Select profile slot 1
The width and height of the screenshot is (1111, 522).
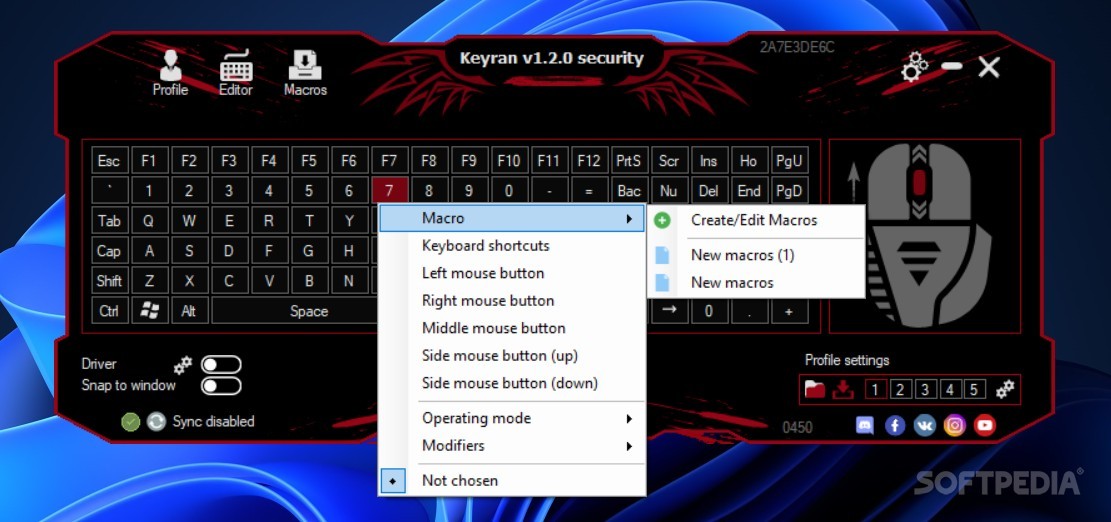click(875, 390)
